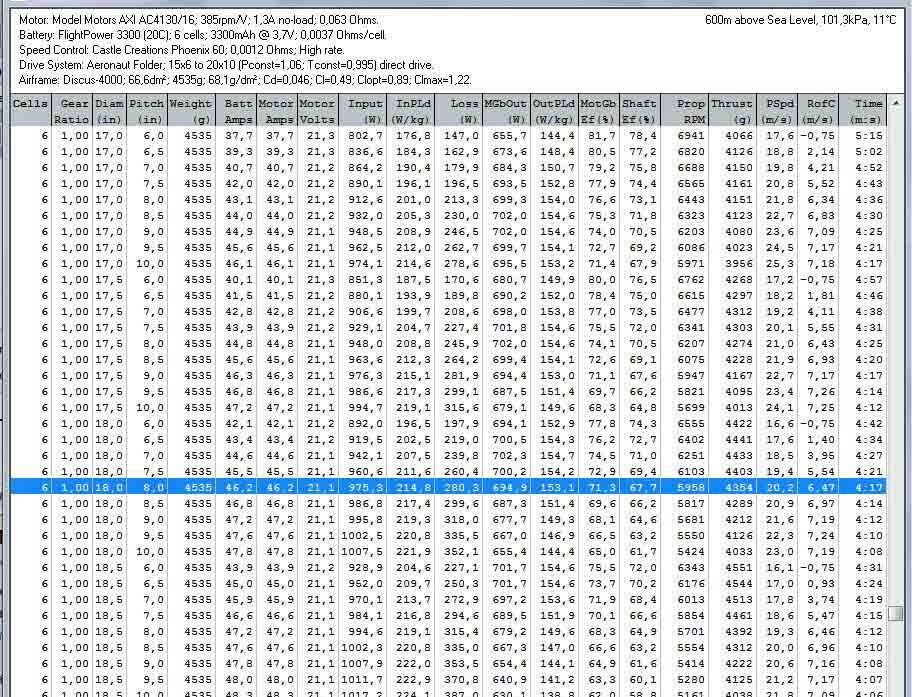Click the Cells column header
The width and height of the screenshot is (912, 697).
(x=31, y=110)
